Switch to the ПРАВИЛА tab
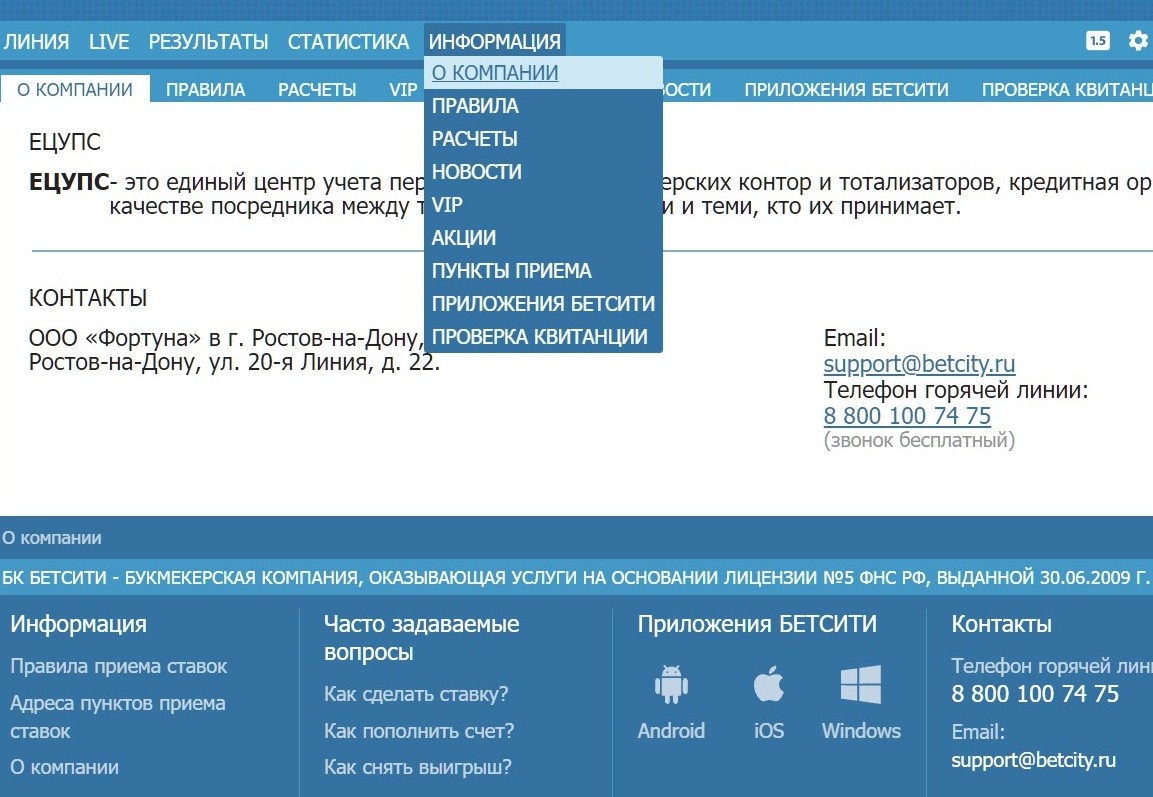This screenshot has width=1153, height=797. coord(205,90)
